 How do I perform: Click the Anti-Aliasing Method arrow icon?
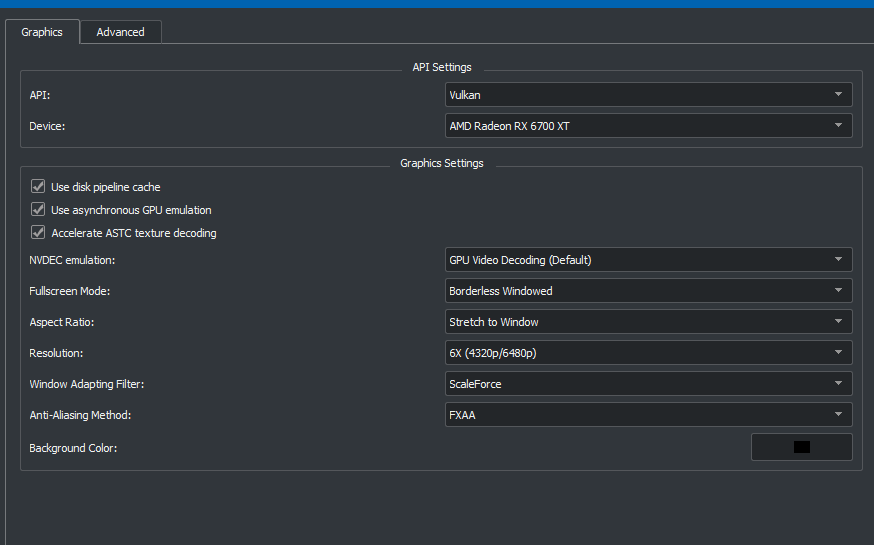pos(838,414)
